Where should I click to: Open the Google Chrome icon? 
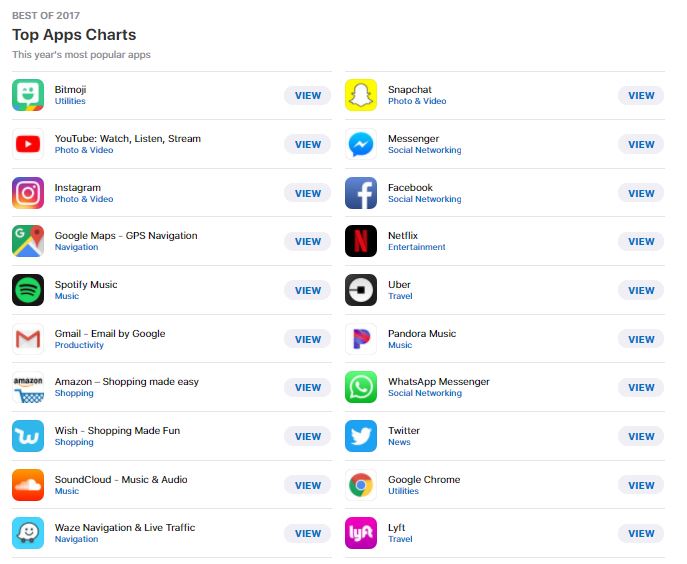point(361,485)
